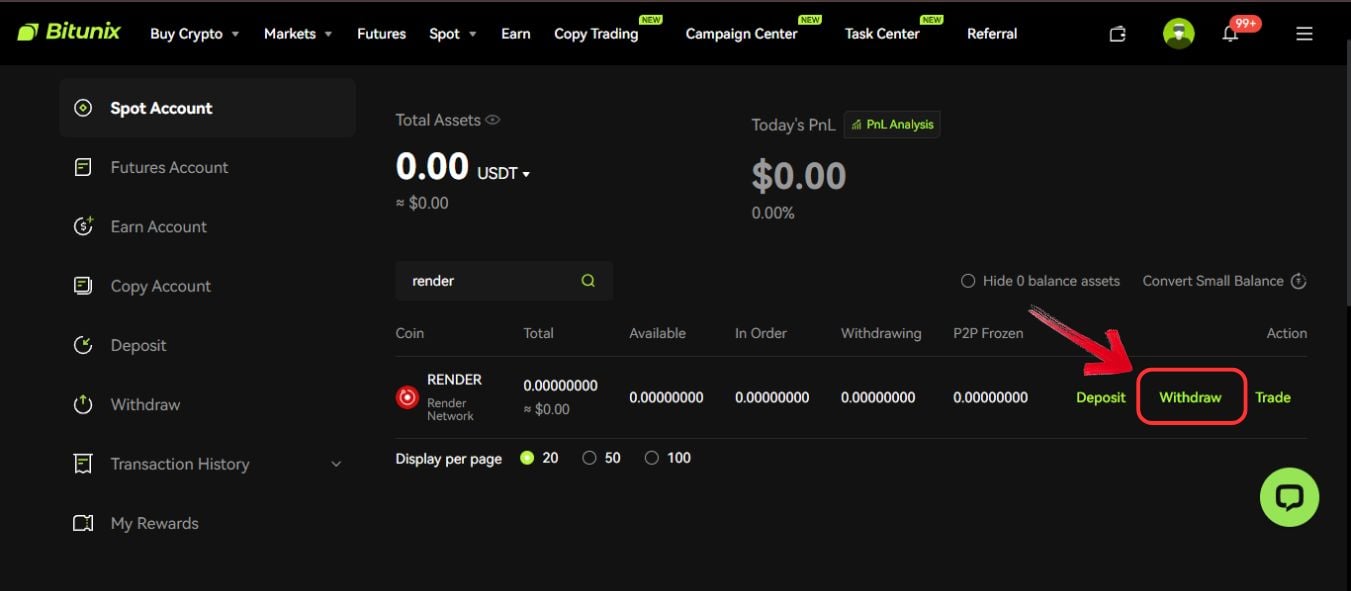The width and height of the screenshot is (1351, 591).
Task: Open the Futures menu item
Action: [381, 34]
